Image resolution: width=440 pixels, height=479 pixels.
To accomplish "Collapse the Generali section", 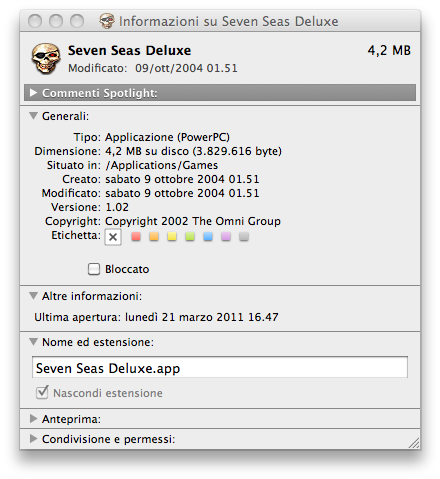I will 33,116.
